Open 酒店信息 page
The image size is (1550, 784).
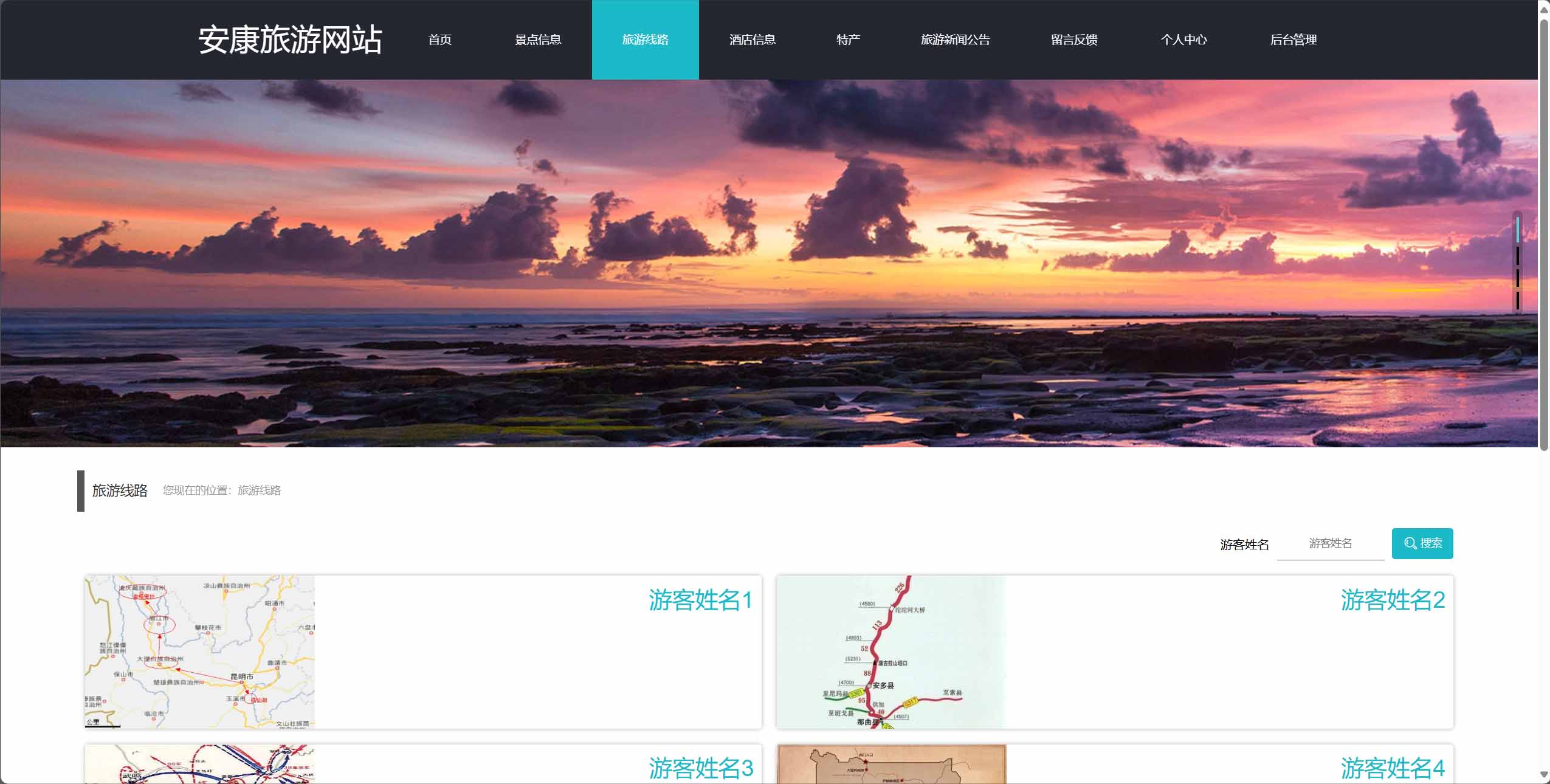[x=753, y=40]
